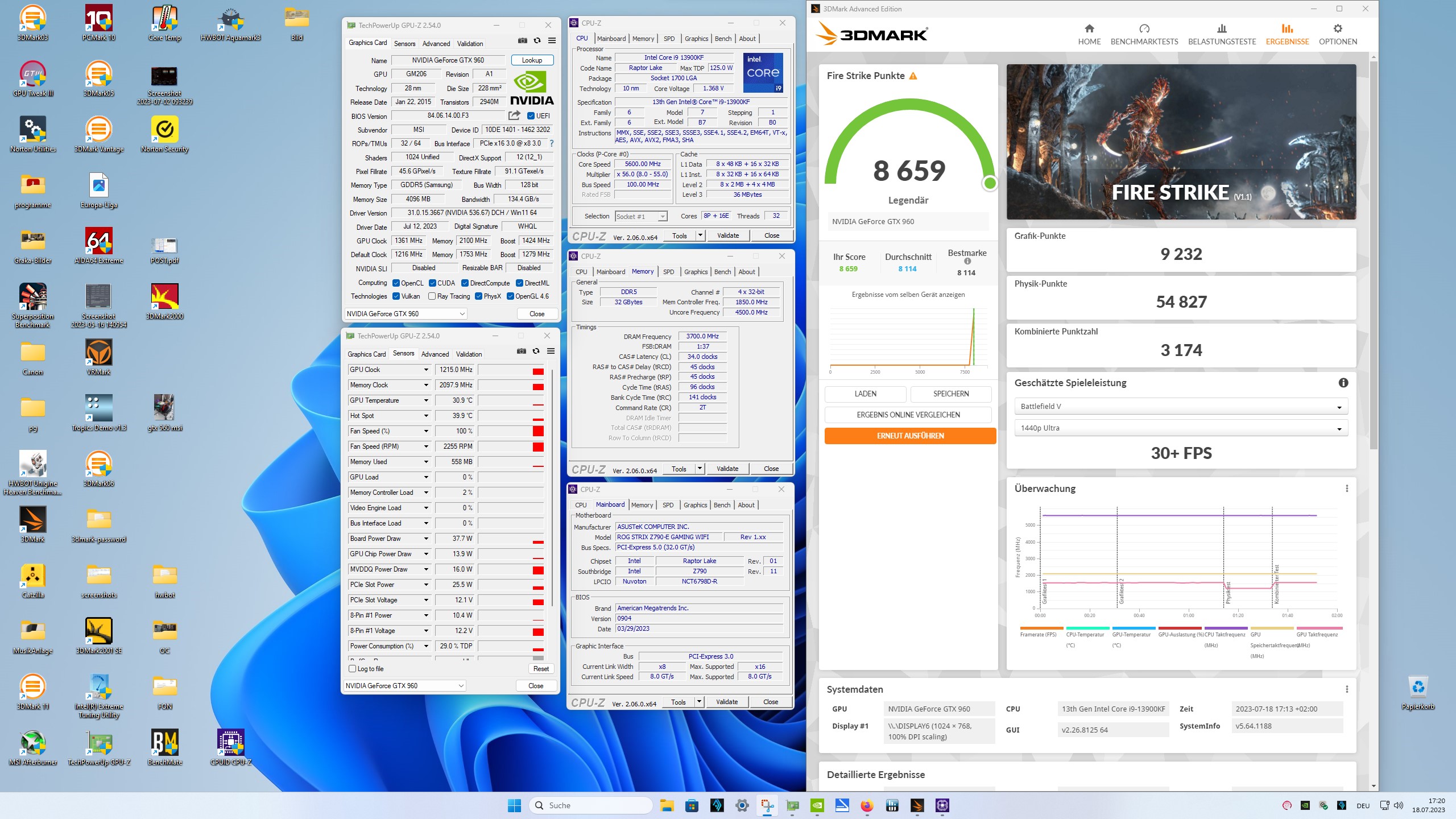Open GPU selector dropdown in upper GPU-Z window
Viewport: 1456px width, 819px height.
click(x=406, y=314)
